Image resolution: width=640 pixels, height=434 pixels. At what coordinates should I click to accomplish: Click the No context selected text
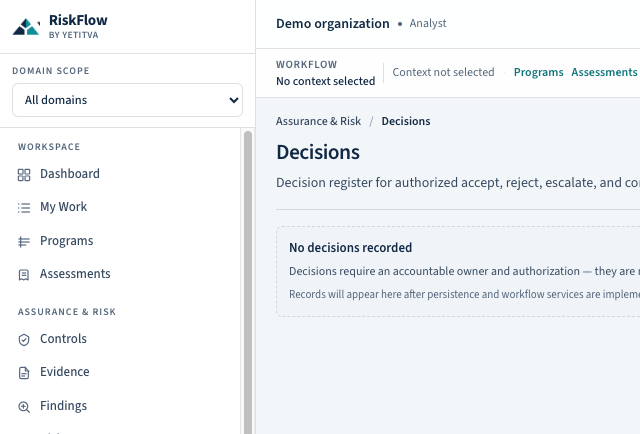point(326,81)
